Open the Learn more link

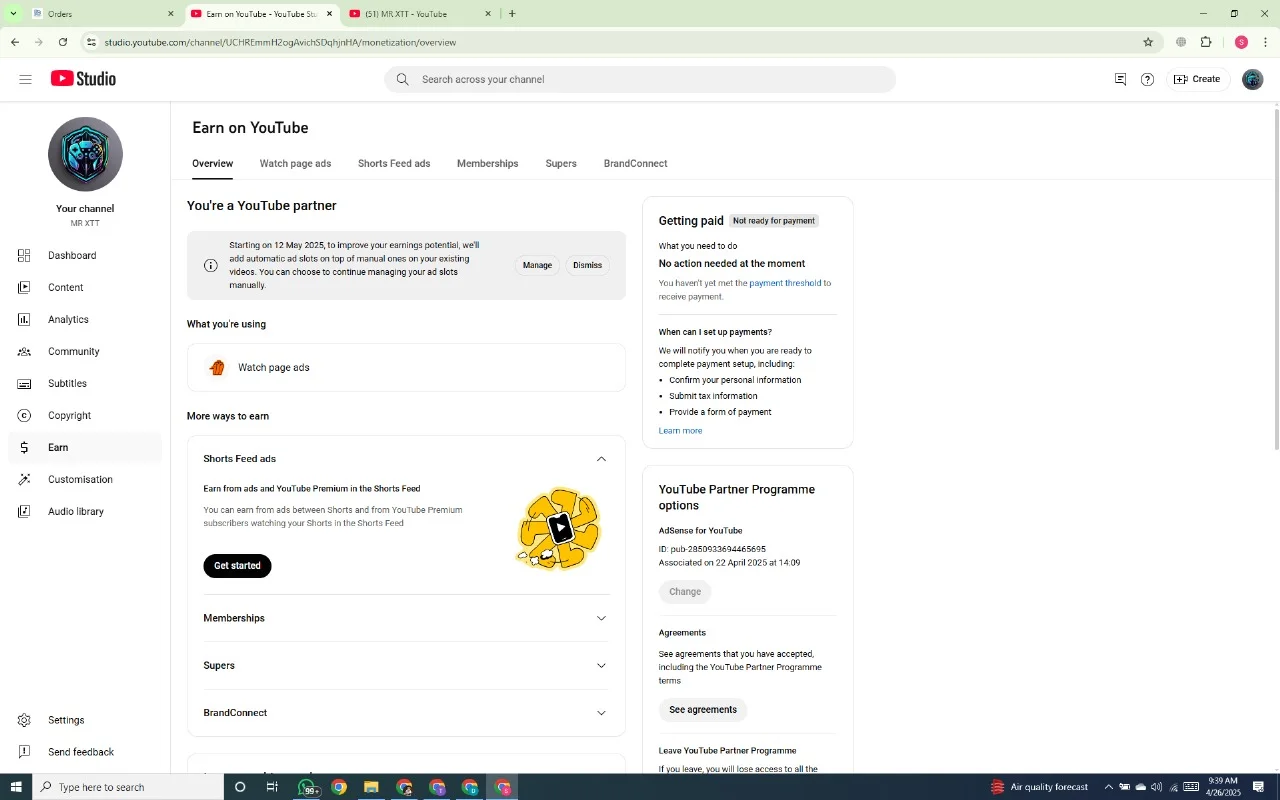tap(680, 431)
